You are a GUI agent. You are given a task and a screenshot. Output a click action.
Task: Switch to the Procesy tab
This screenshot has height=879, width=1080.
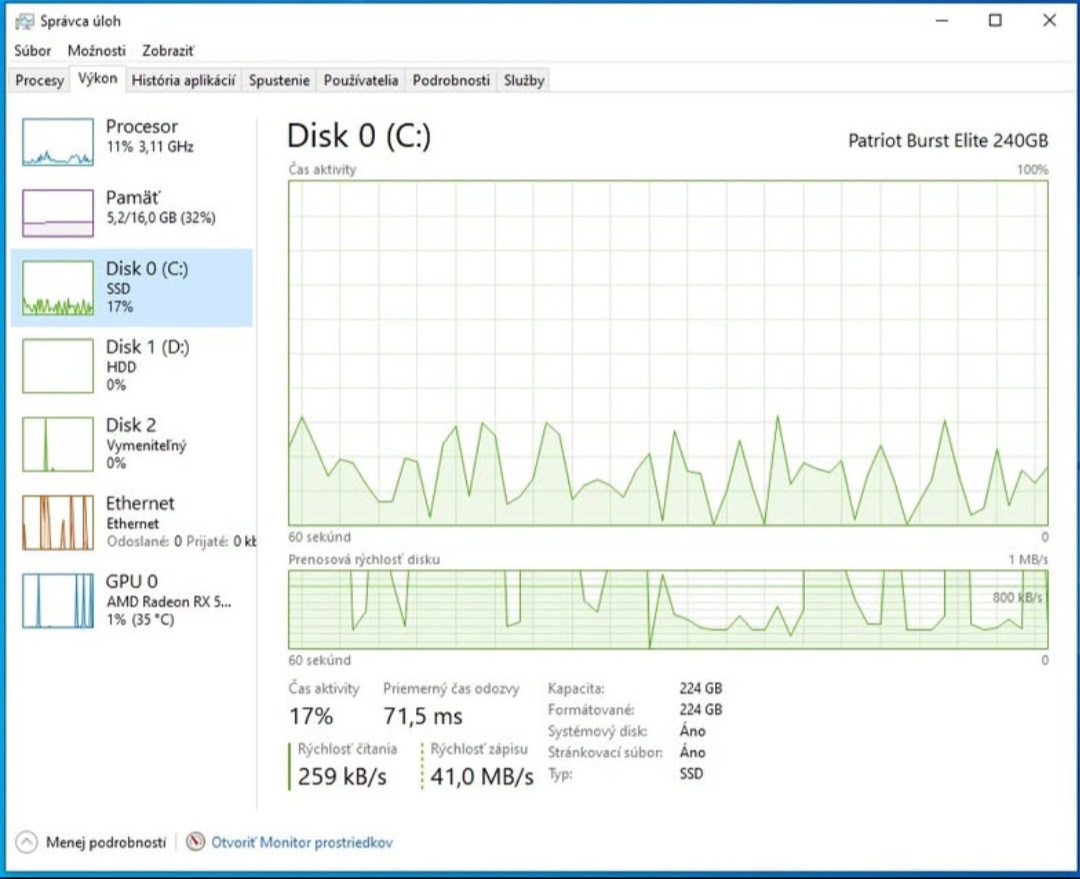[40, 81]
